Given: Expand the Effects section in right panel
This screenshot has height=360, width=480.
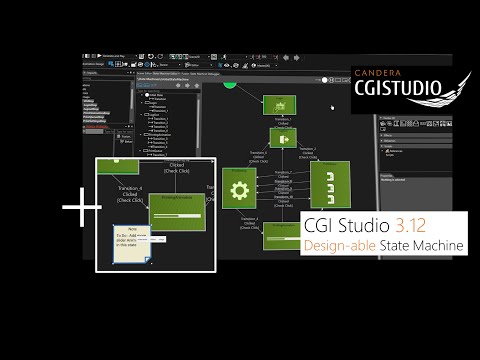Looking at the screenshot, I should [x=388, y=135].
